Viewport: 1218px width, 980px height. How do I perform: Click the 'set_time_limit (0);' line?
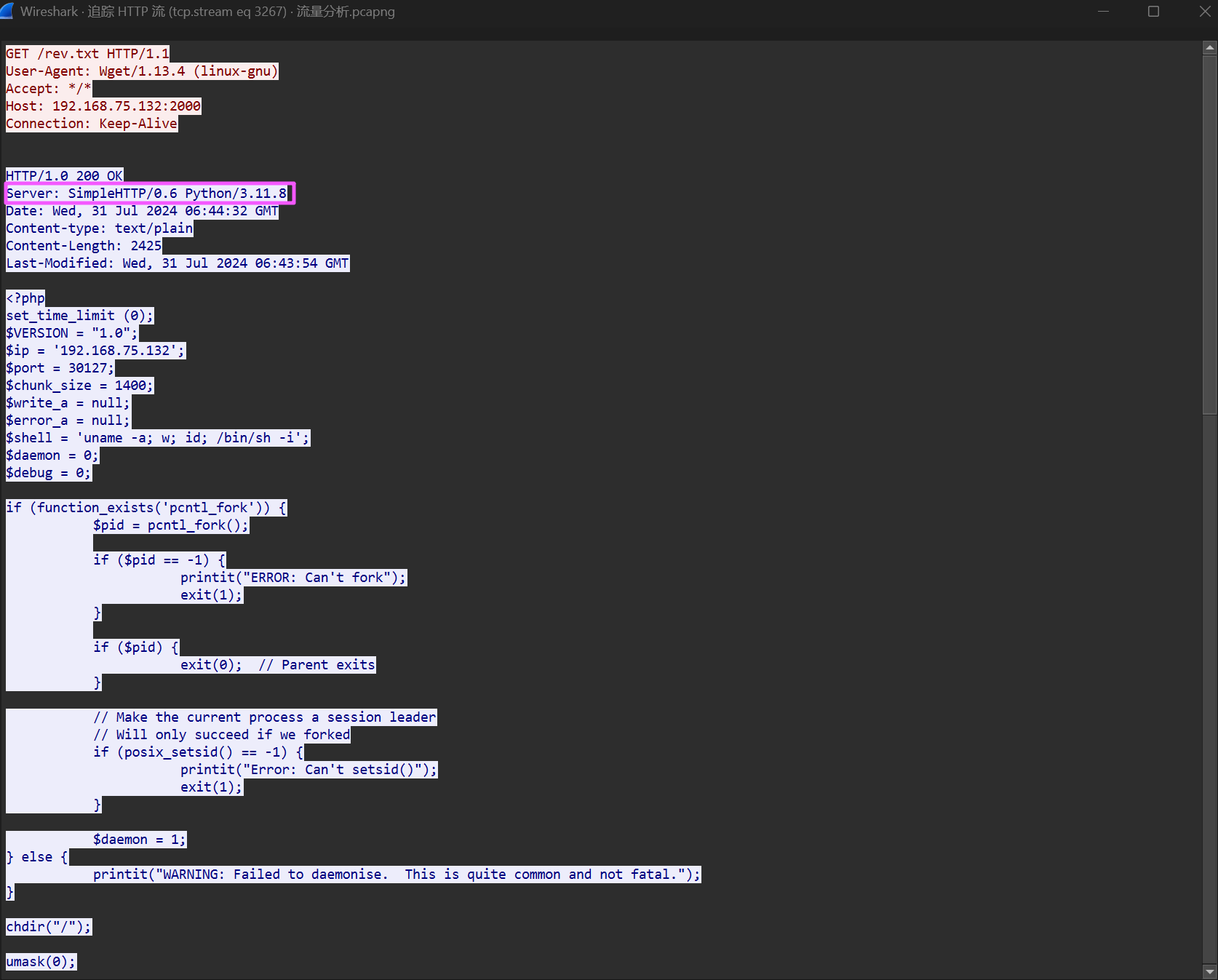pyautogui.click(x=80, y=316)
